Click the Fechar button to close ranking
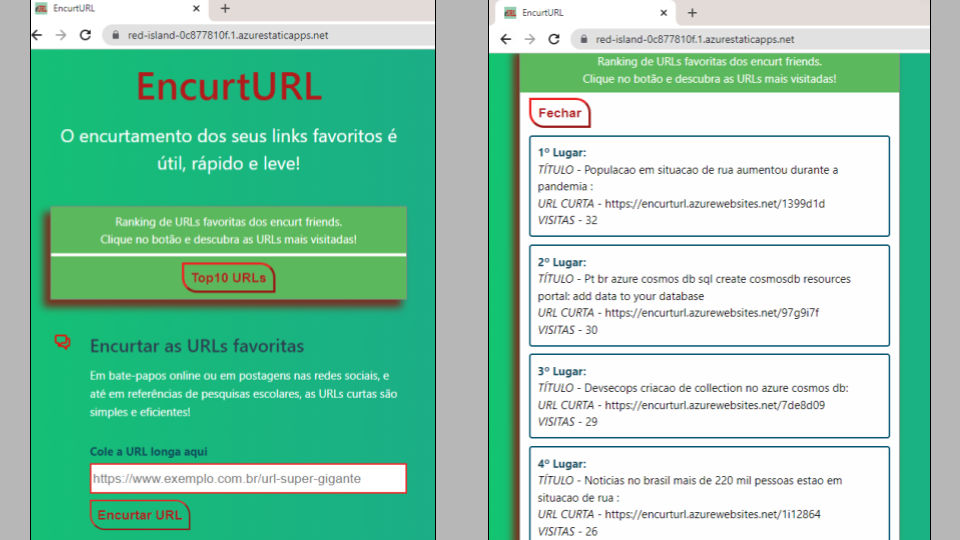Image resolution: width=960 pixels, height=540 pixels. pyautogui.click(x=560, y=113)
